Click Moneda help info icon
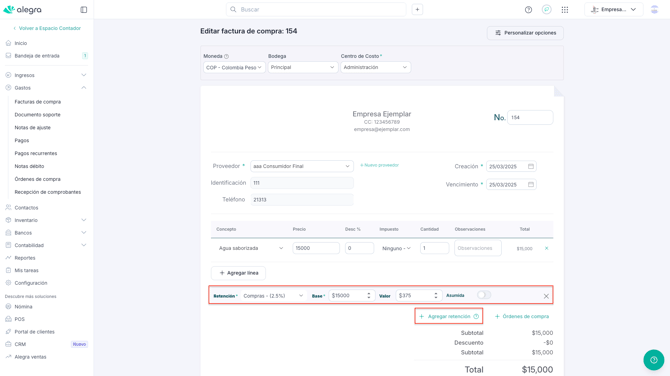 click(x=226, y=56)
